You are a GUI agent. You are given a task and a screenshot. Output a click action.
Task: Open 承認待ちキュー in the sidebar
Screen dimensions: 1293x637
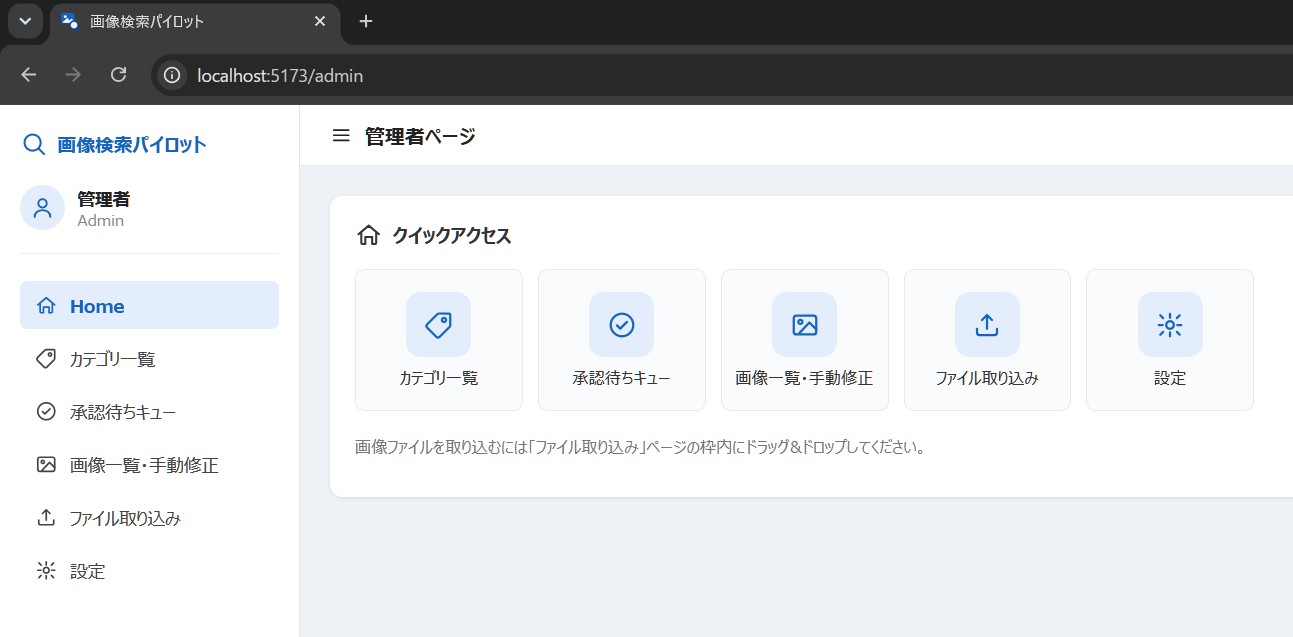(x=149, y=412)
